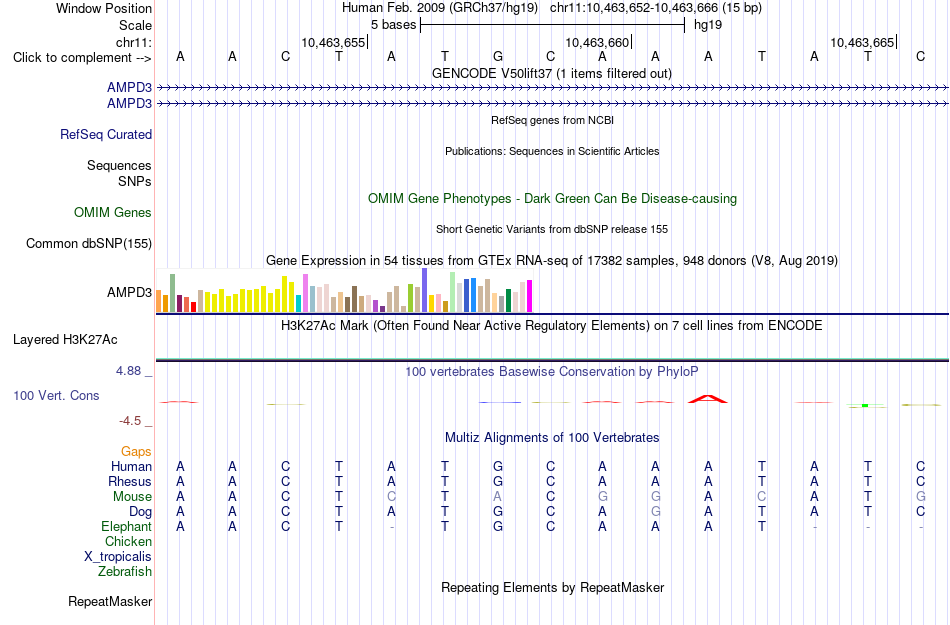Image resolution: width=950 pixels, height=625 pixels.
Task: Click 'Publications: Sequences in Scientific Articles' title
Action: tap(552, 151)
